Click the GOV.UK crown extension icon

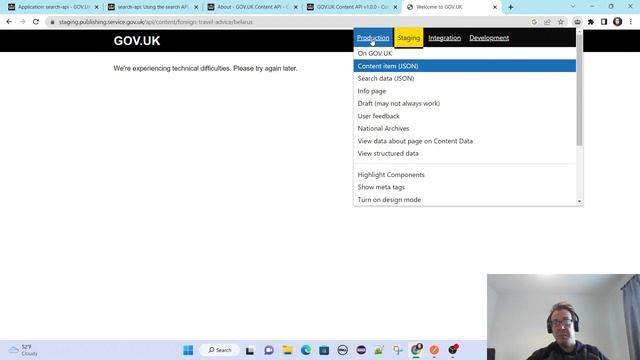pos(577,22)
